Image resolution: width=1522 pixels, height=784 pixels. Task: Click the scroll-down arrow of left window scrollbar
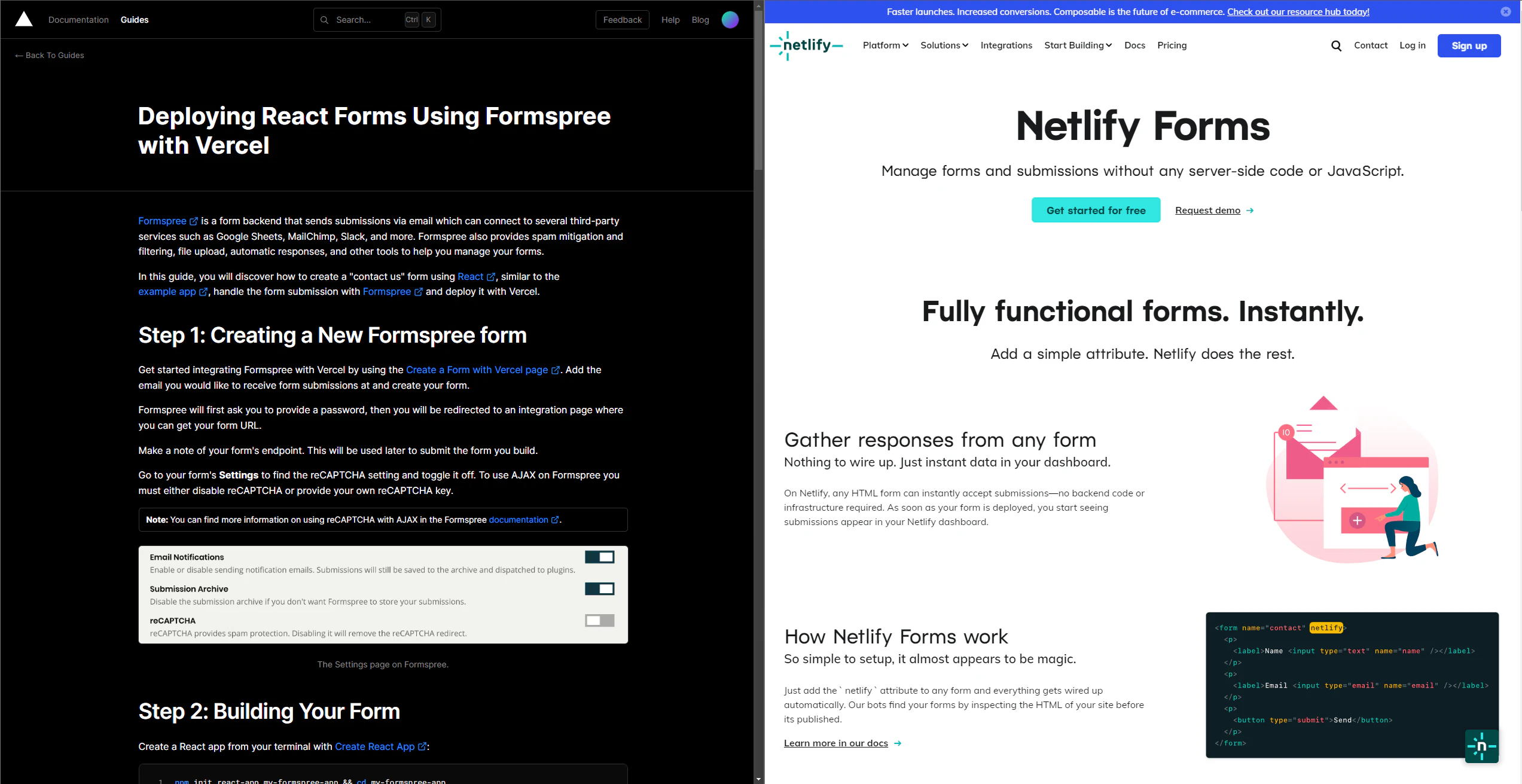pyautogui.click(x=758, y=779)
